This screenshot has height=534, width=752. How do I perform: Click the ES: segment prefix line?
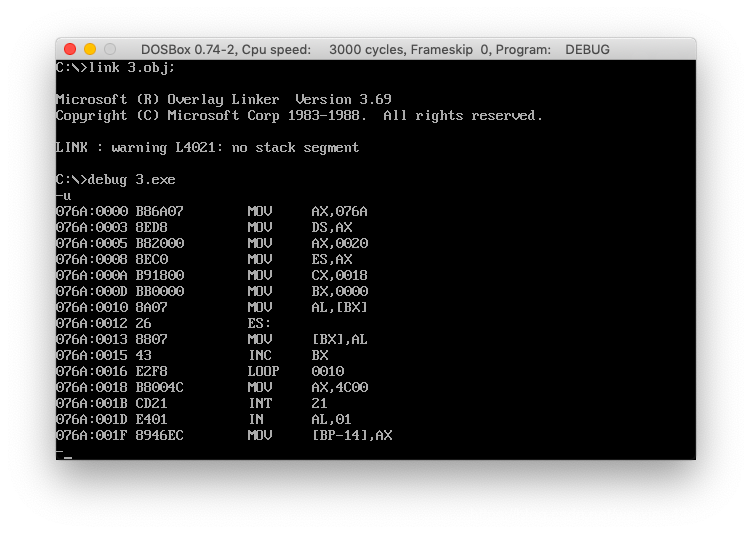[x=163, y=323]
